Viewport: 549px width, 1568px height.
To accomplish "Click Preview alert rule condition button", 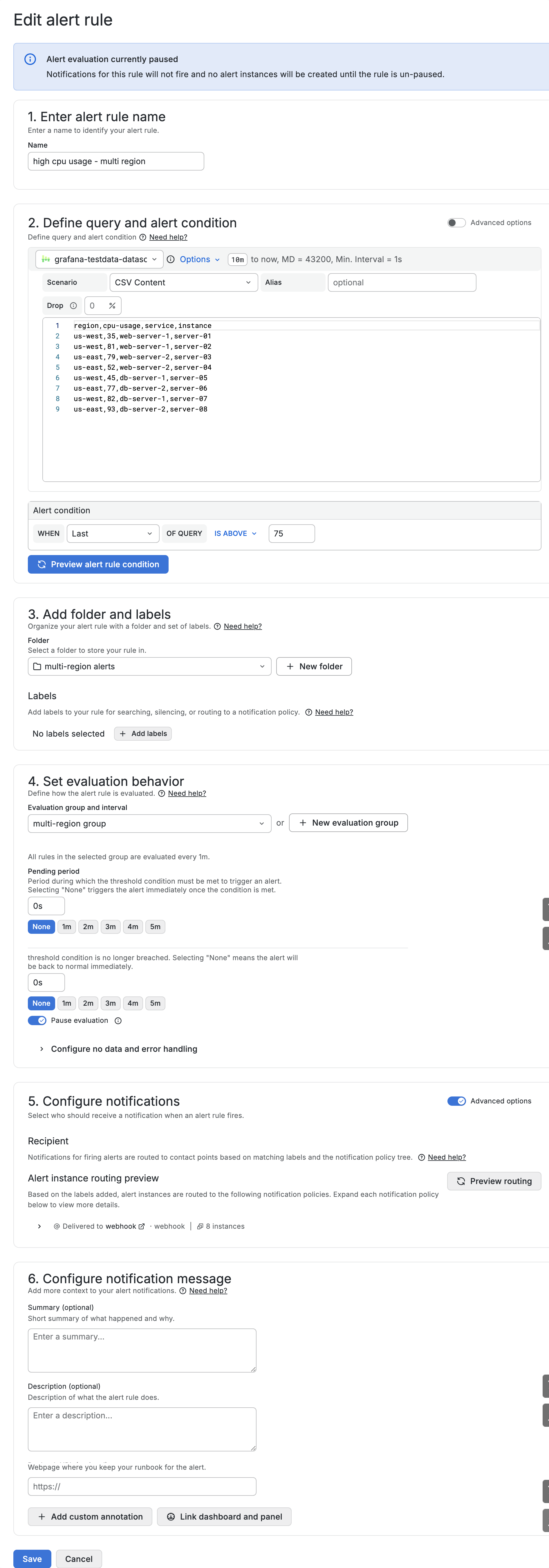I will [98, 564].
